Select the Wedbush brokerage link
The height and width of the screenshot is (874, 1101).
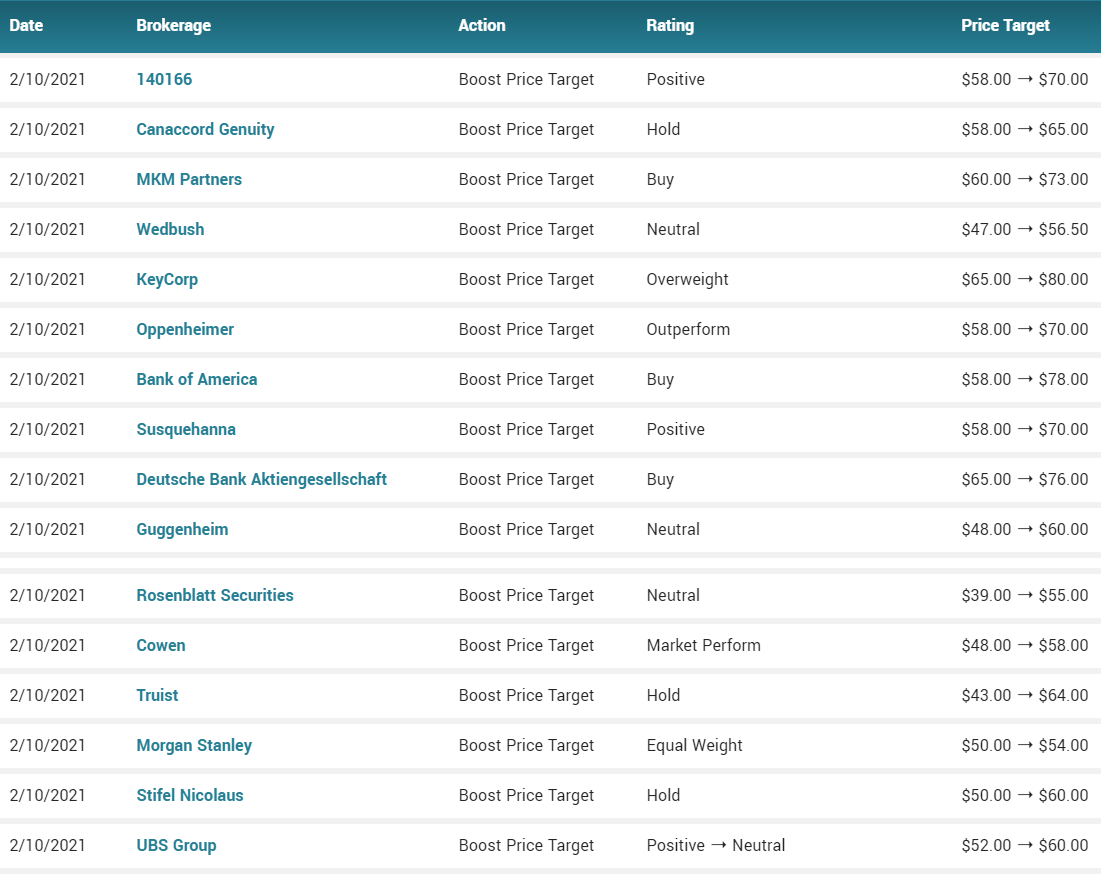pyautogui.click(x=170, y=229)
